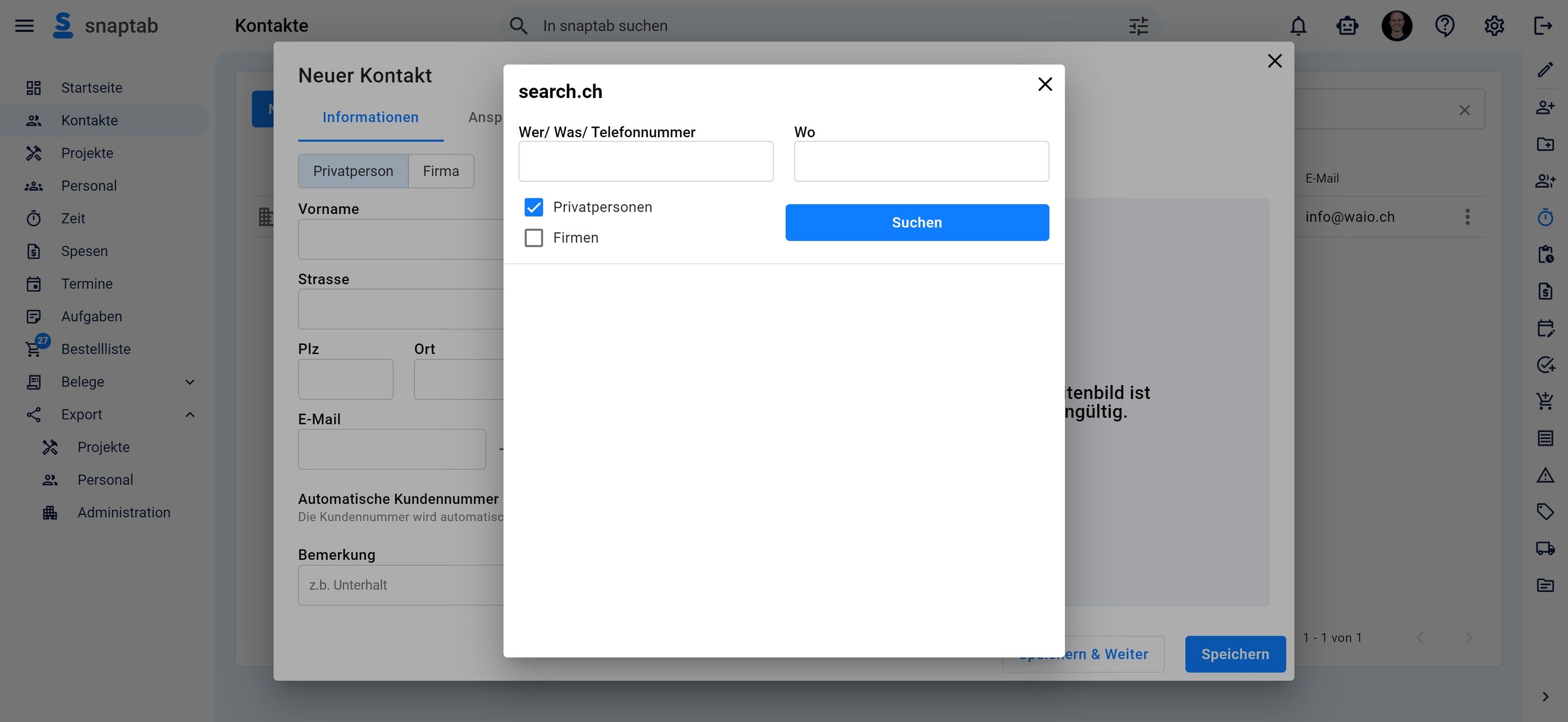Open search filter options icon
The width and height of the screenshot is (1568, 722).
pyautogui.click(x=1138, y=26)
